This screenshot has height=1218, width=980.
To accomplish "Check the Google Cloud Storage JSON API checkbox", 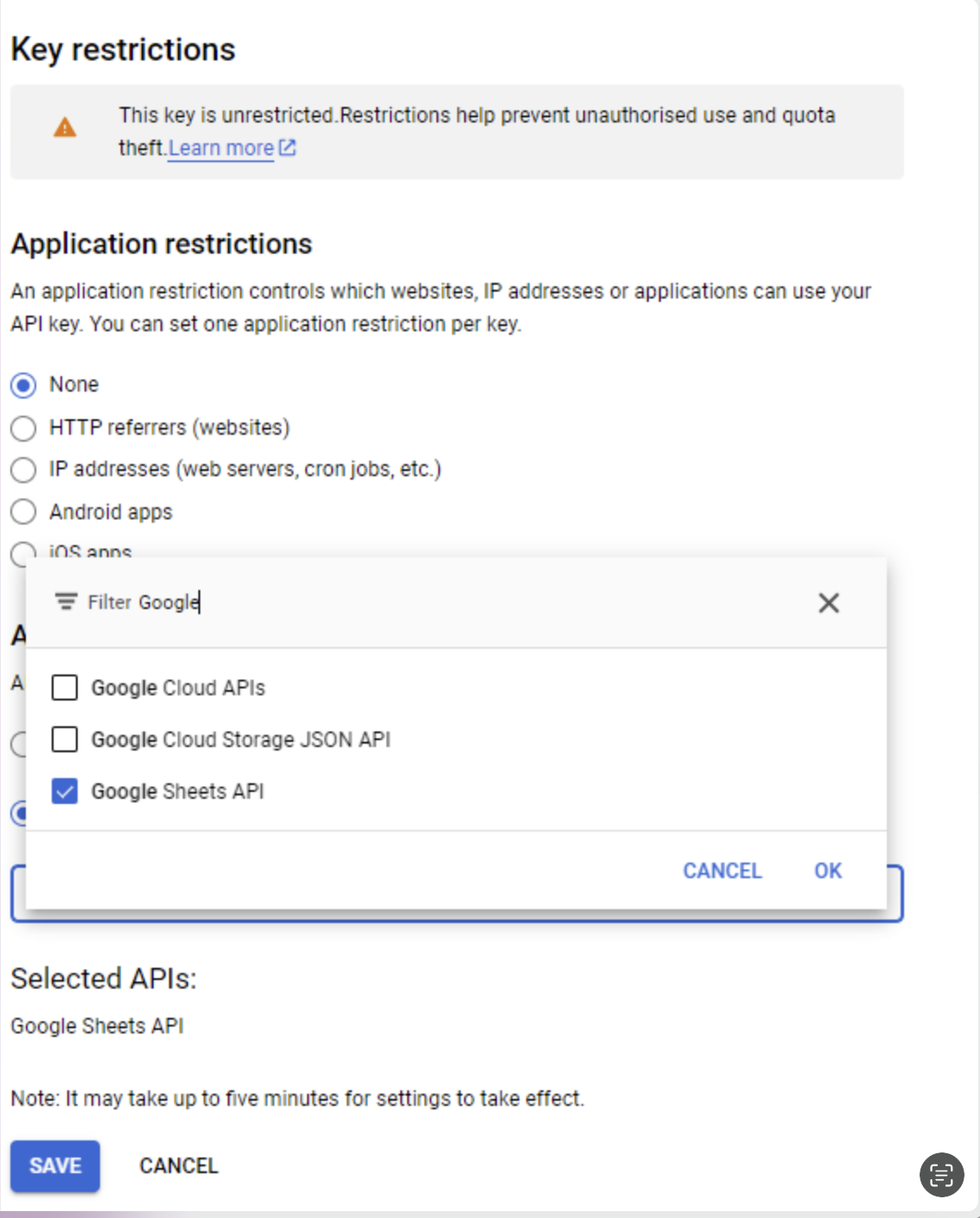I will tap(65, 739).
